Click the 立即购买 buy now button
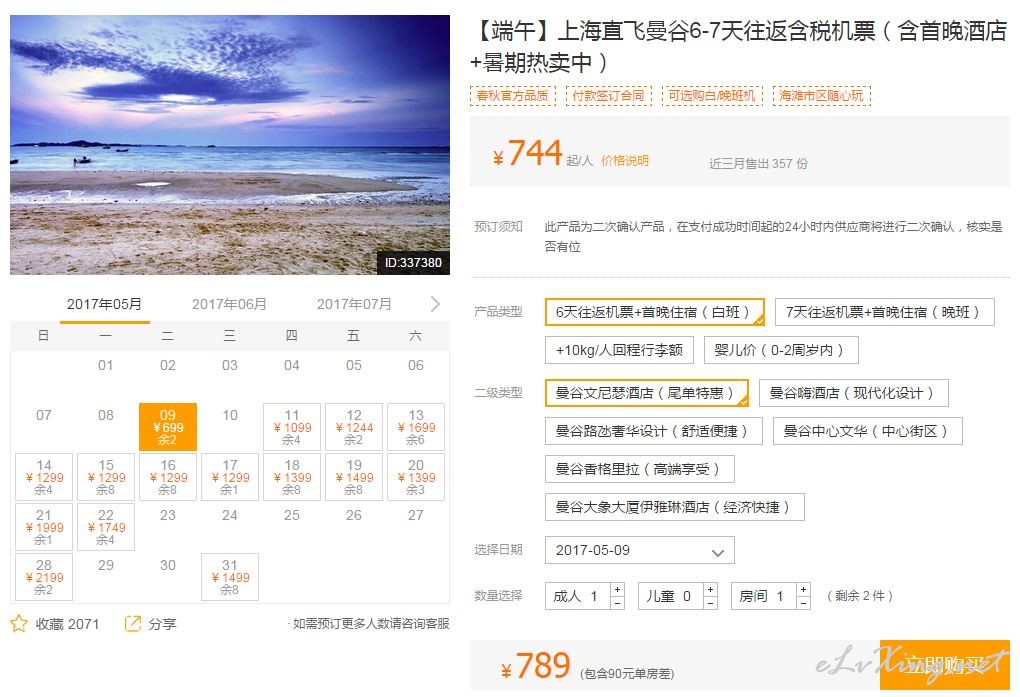The height and width of the screenshot is (697, 1020). (x=945, y=664)
